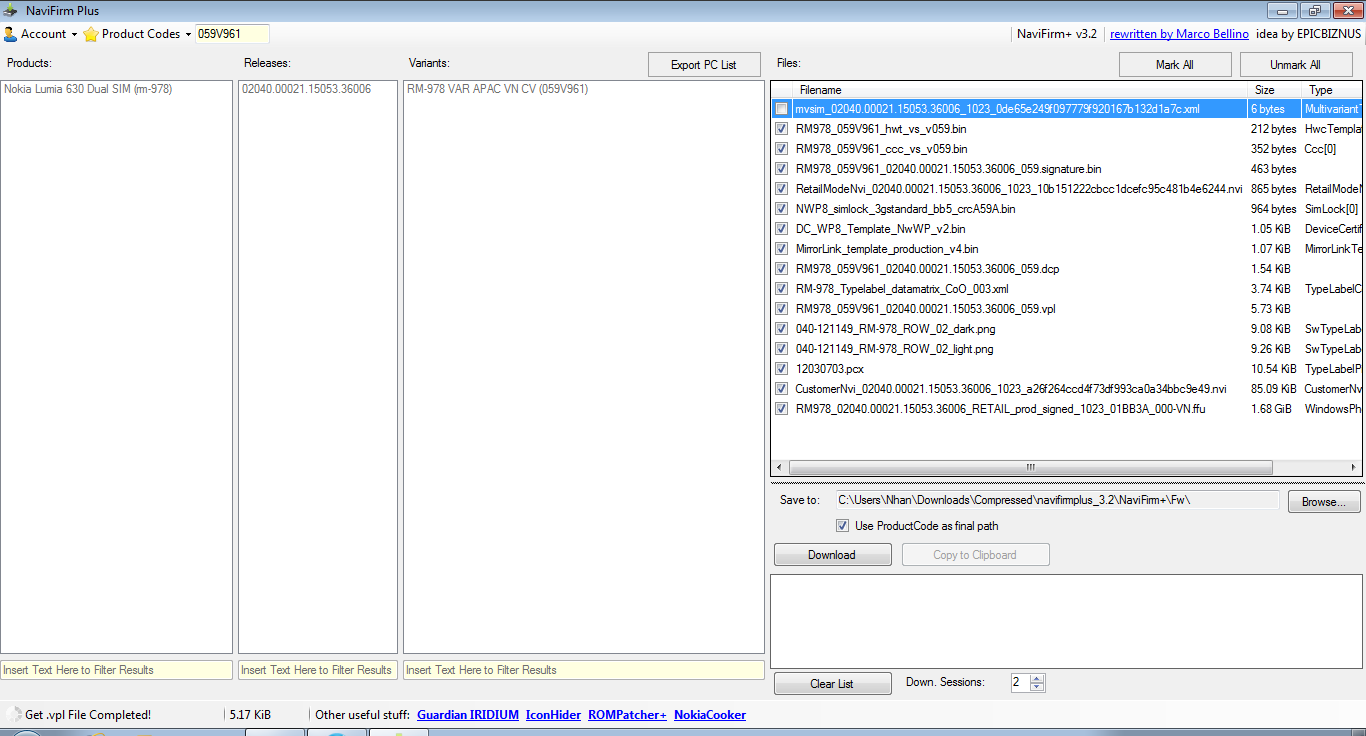Sort files by Size column header

tap(1273, 90)
